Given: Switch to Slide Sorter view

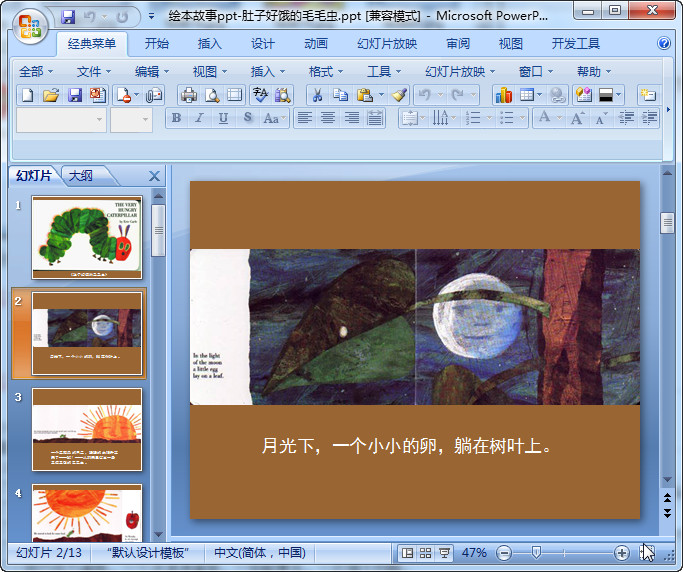Looking at the screenshot, I should (426, 553).
